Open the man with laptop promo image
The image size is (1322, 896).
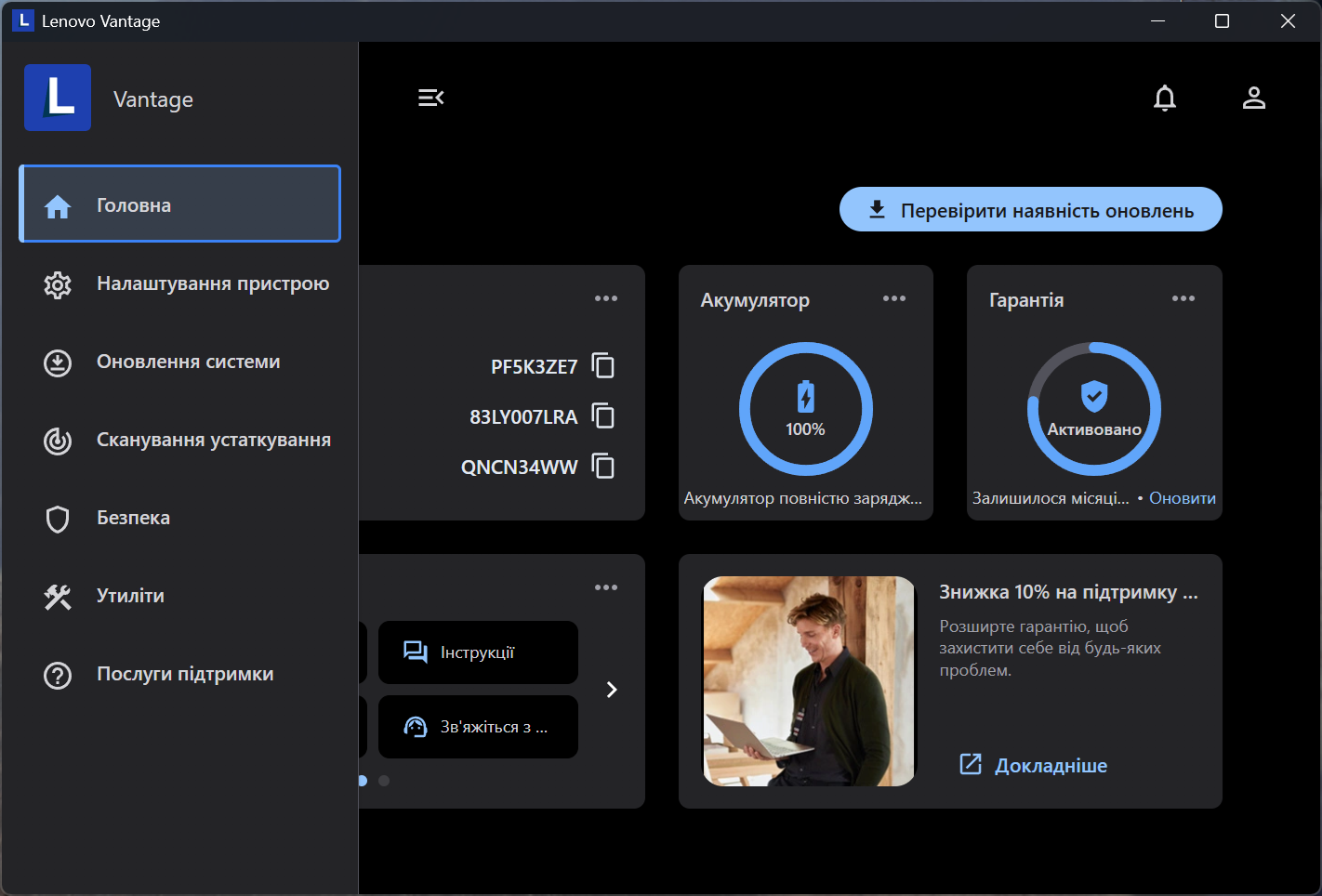coord(809,681)
